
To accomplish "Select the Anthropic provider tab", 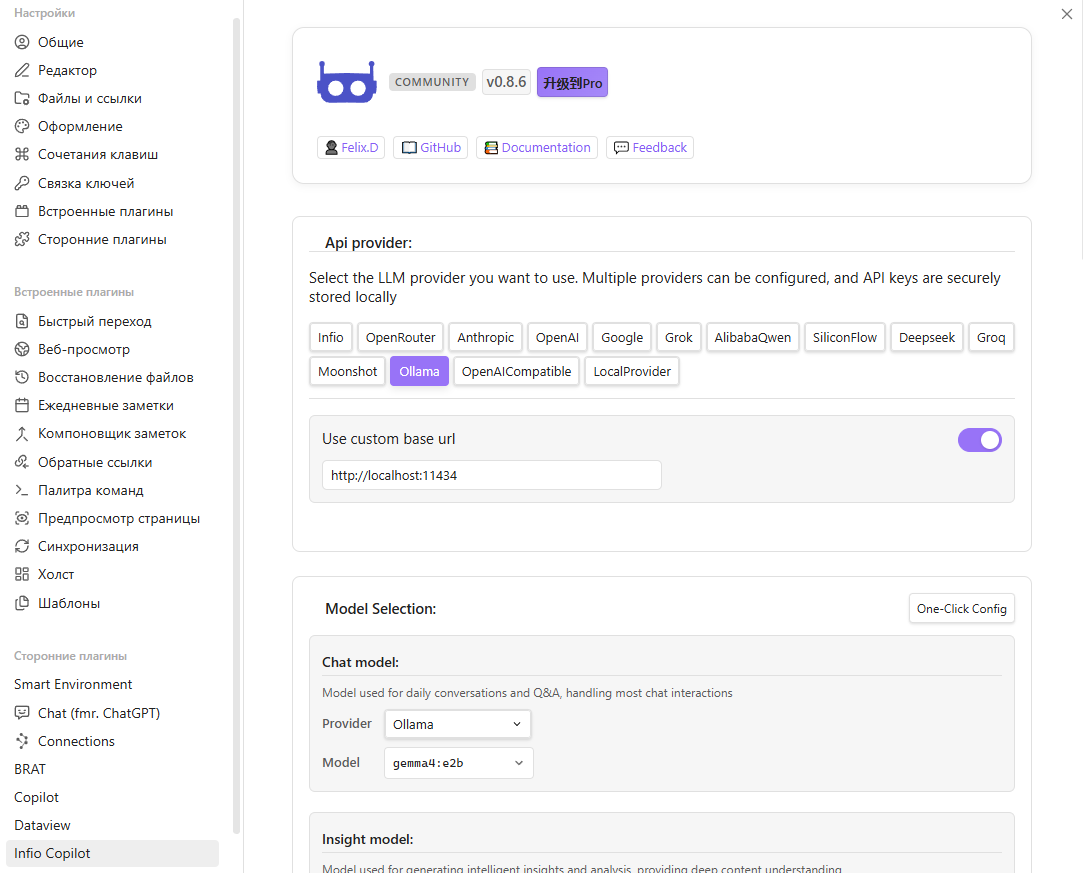I will tap(485, 338).
